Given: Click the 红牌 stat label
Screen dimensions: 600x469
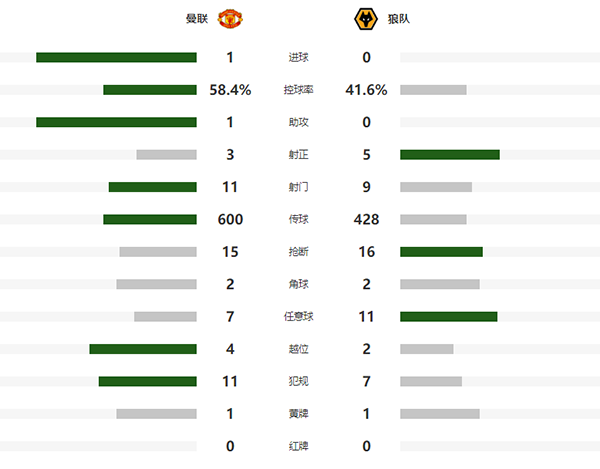Looking at the screenshot, I should pyautogui.click(x=299, y=446).
